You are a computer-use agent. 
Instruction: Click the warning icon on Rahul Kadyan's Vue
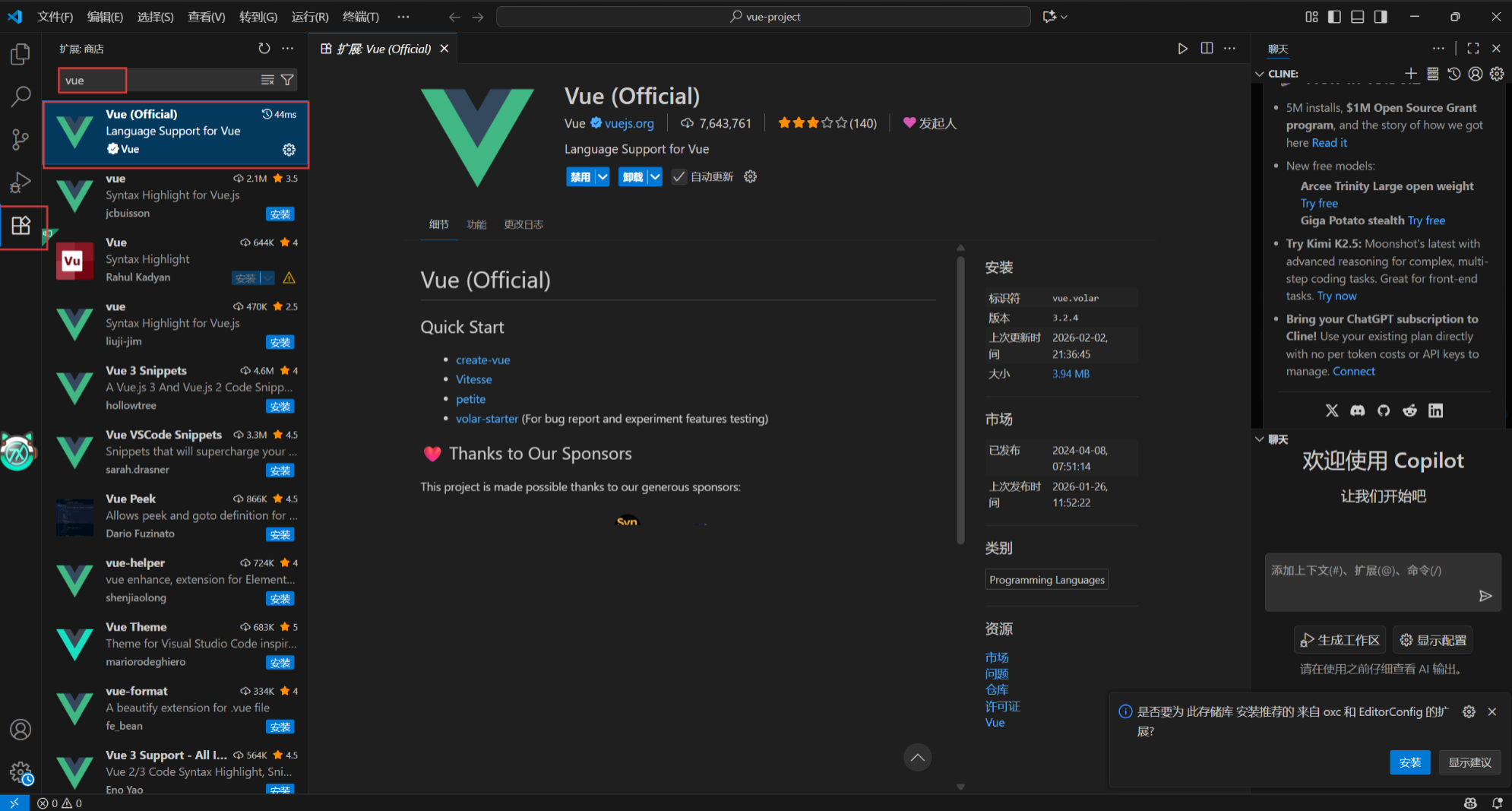pos(289,278)
